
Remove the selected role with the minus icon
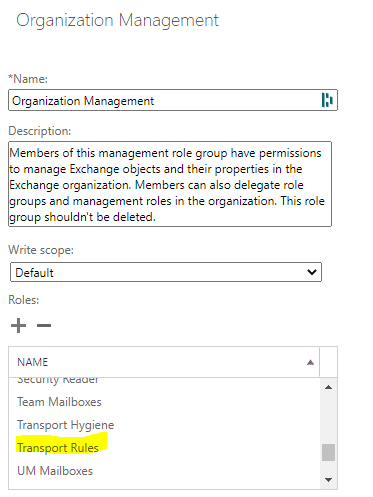click(x=44, y=325)
